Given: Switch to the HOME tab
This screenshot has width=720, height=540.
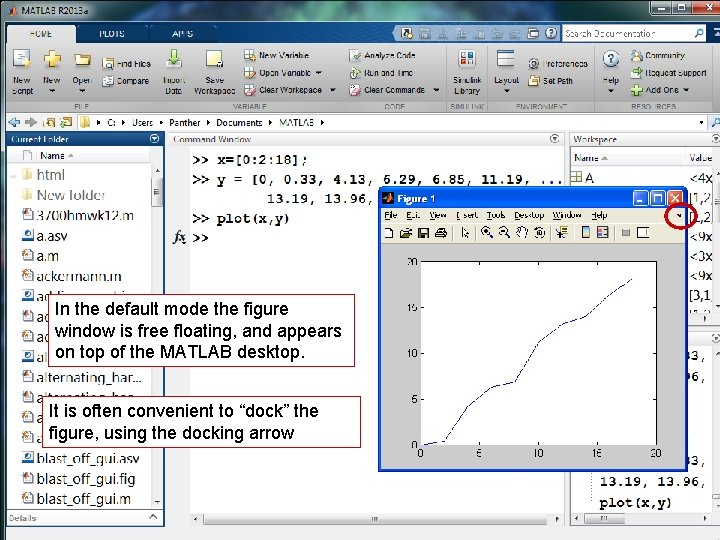Looking at the screenshot, I should click(41, 34).
